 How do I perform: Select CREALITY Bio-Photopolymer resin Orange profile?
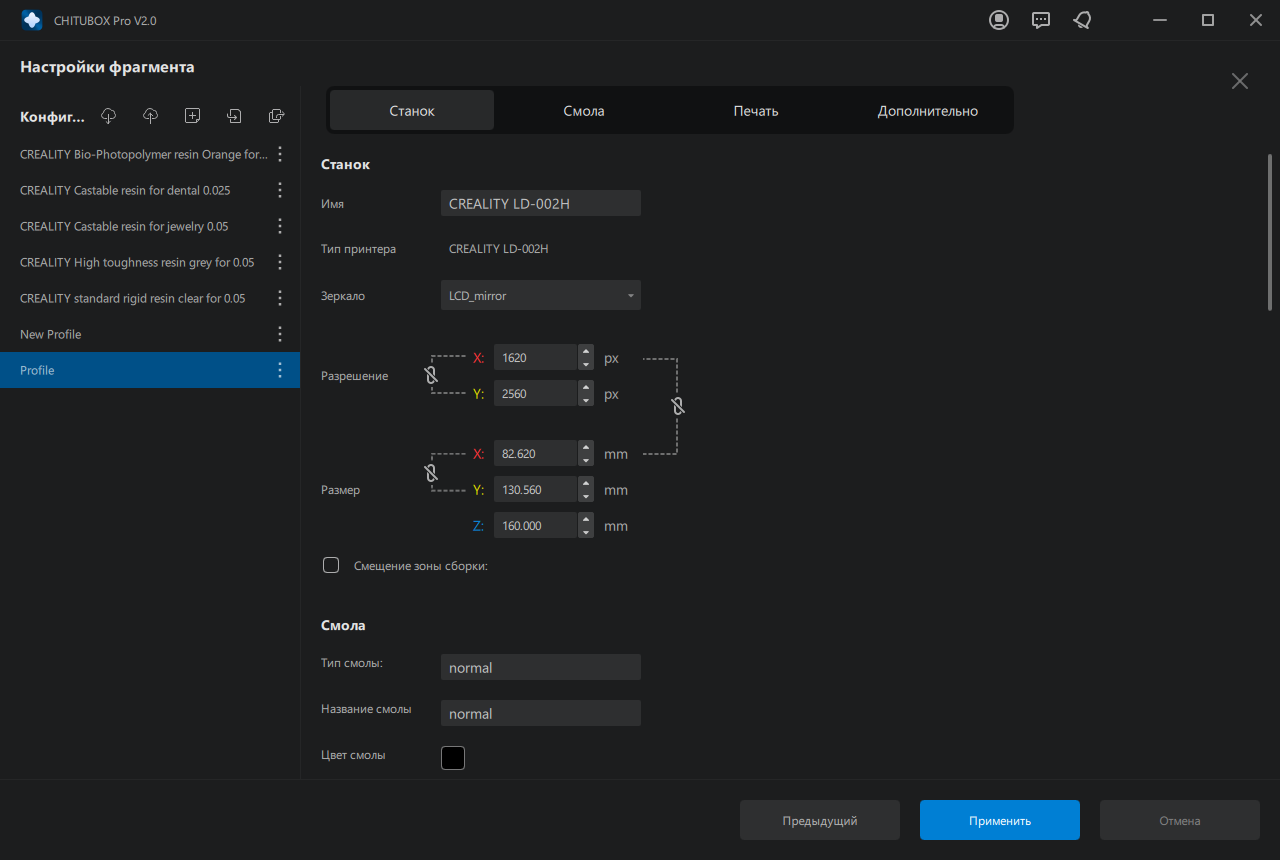pos(150,154)
